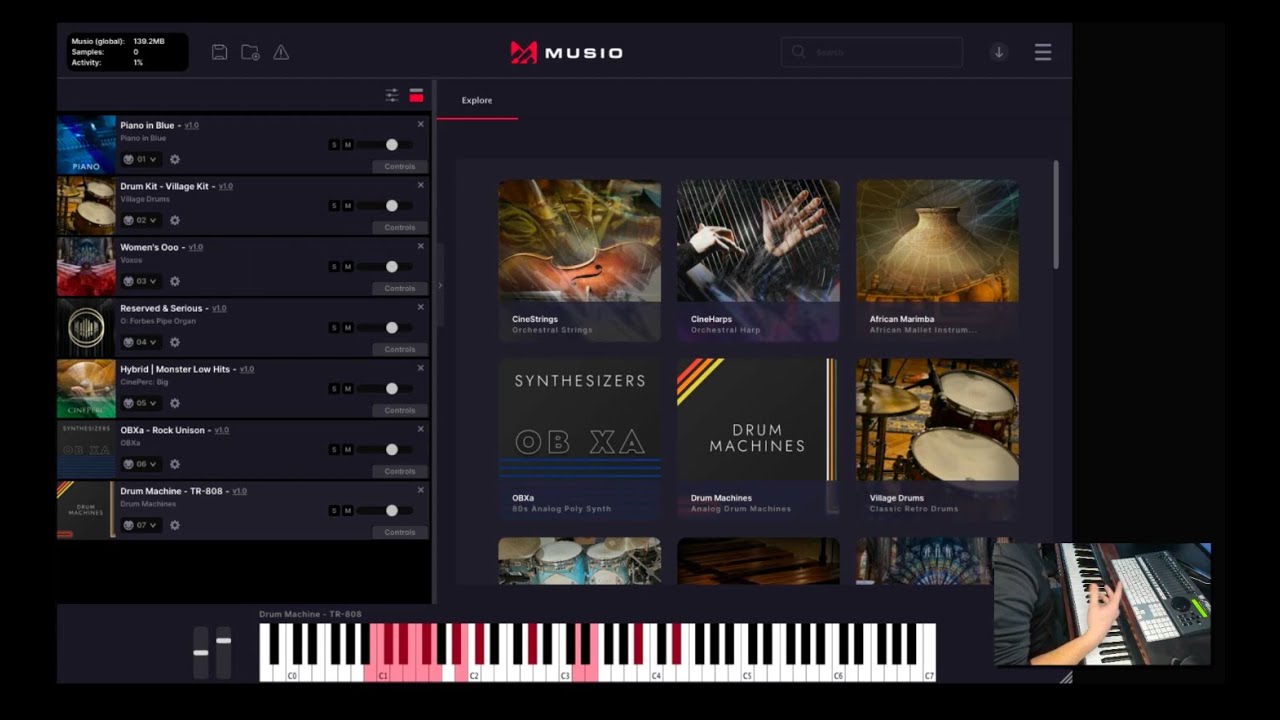Click the Piano in Blue volume slider
This screenshot has width=1280, height=720.
pos(386,145)
